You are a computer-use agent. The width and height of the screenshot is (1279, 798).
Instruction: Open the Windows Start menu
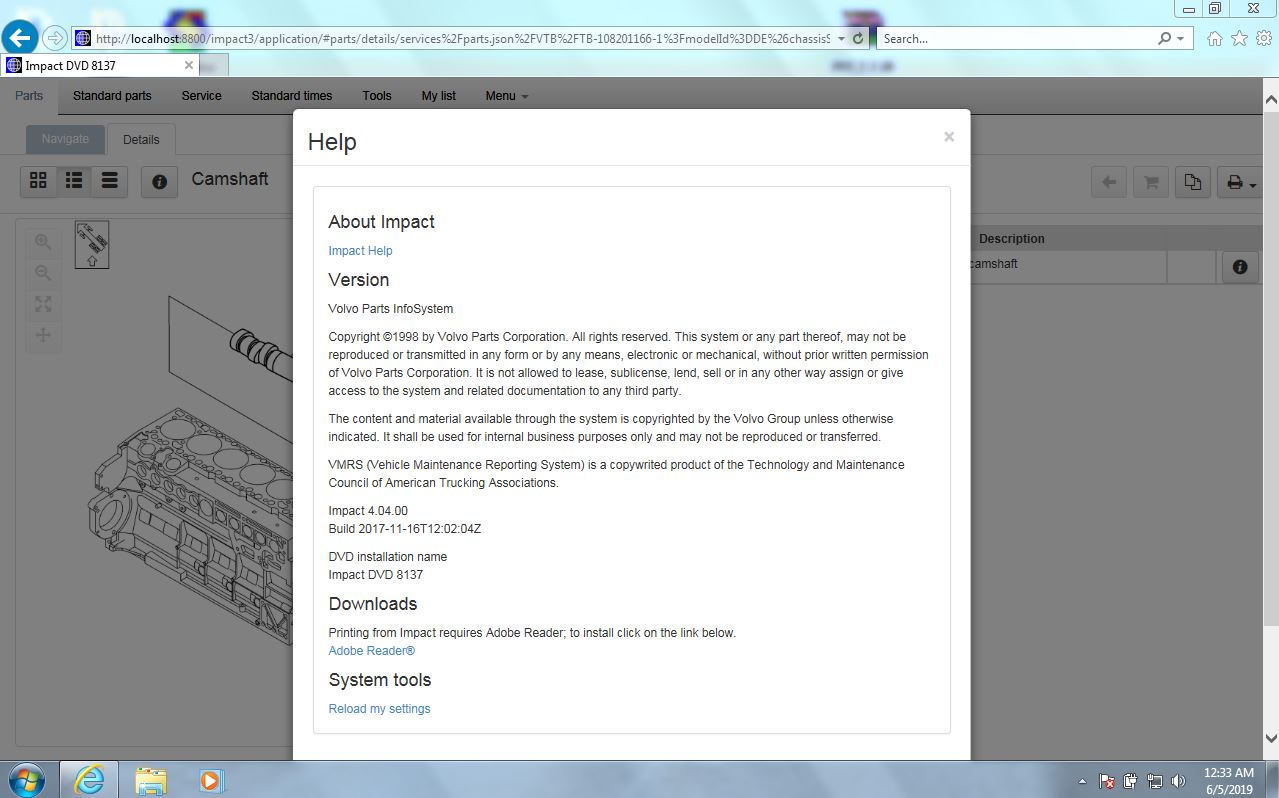point(27,779)
